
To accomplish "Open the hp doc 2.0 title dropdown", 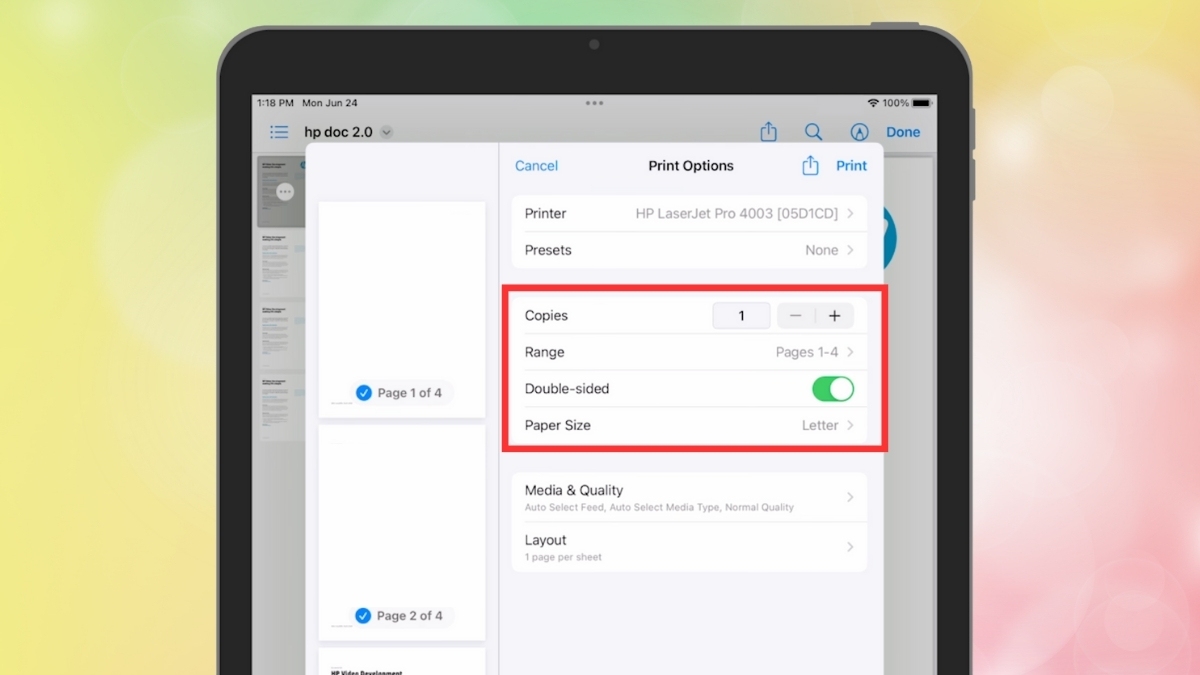I will 386,131.
